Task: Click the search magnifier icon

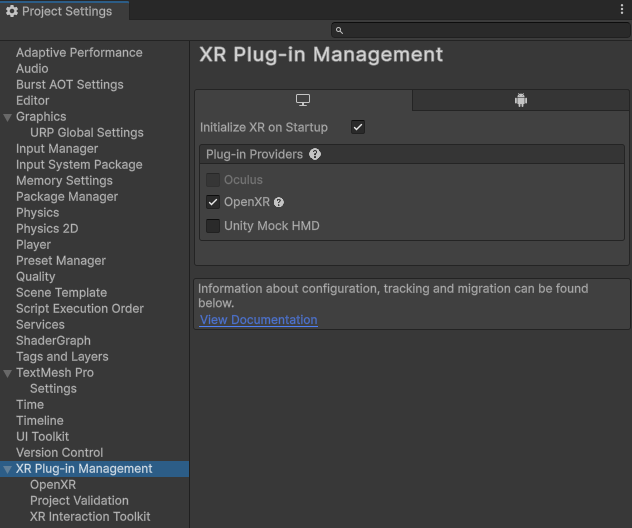Action: pos(339,30)
